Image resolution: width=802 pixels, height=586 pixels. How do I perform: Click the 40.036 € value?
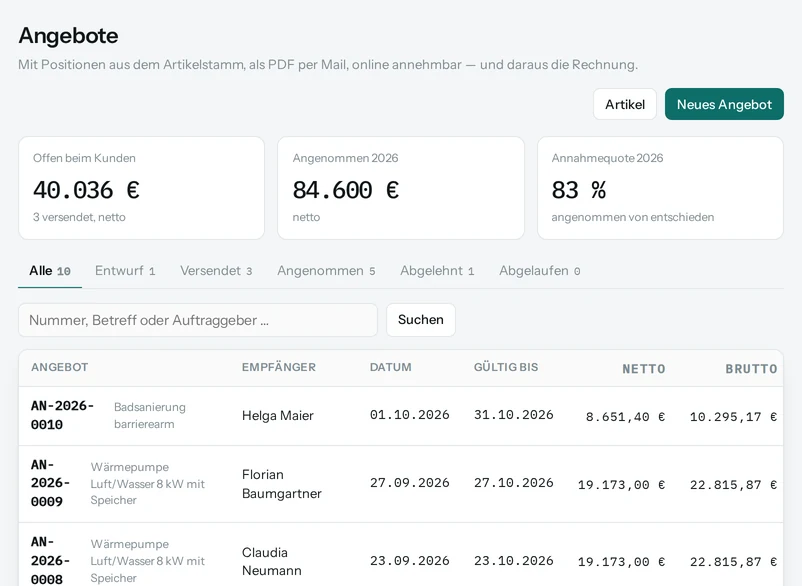click(86, 190)
